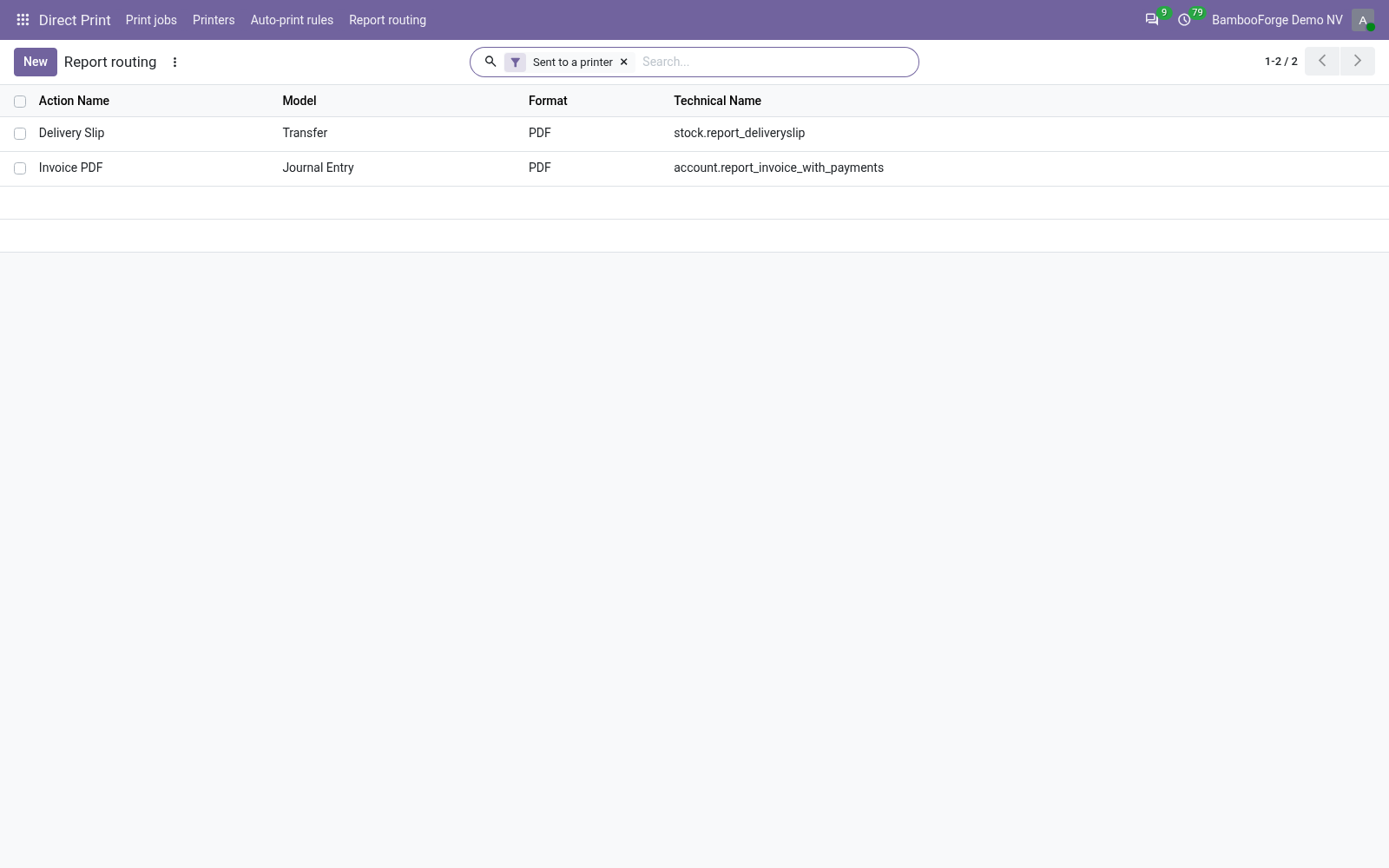The width and height of the screenshot is (1389, 868).
Task: Open the Print jobs menu
Action: [151, 20]
